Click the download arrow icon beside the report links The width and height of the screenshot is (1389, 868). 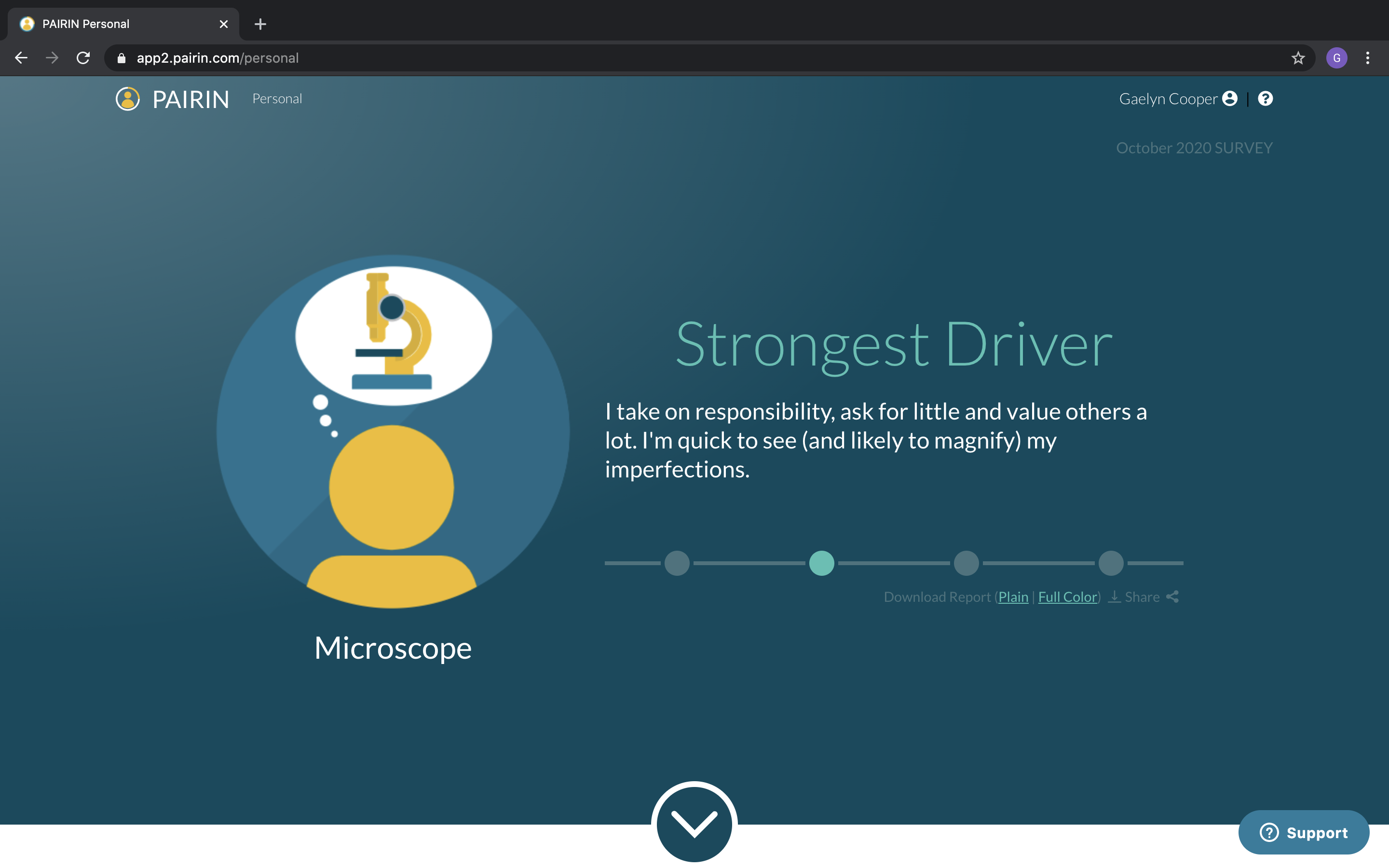1114,597
